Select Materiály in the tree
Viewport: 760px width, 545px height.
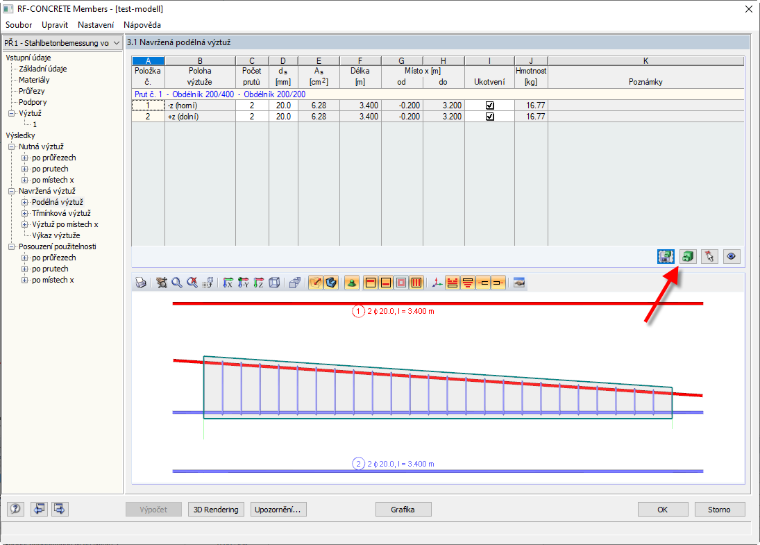(x=34, y=80)
